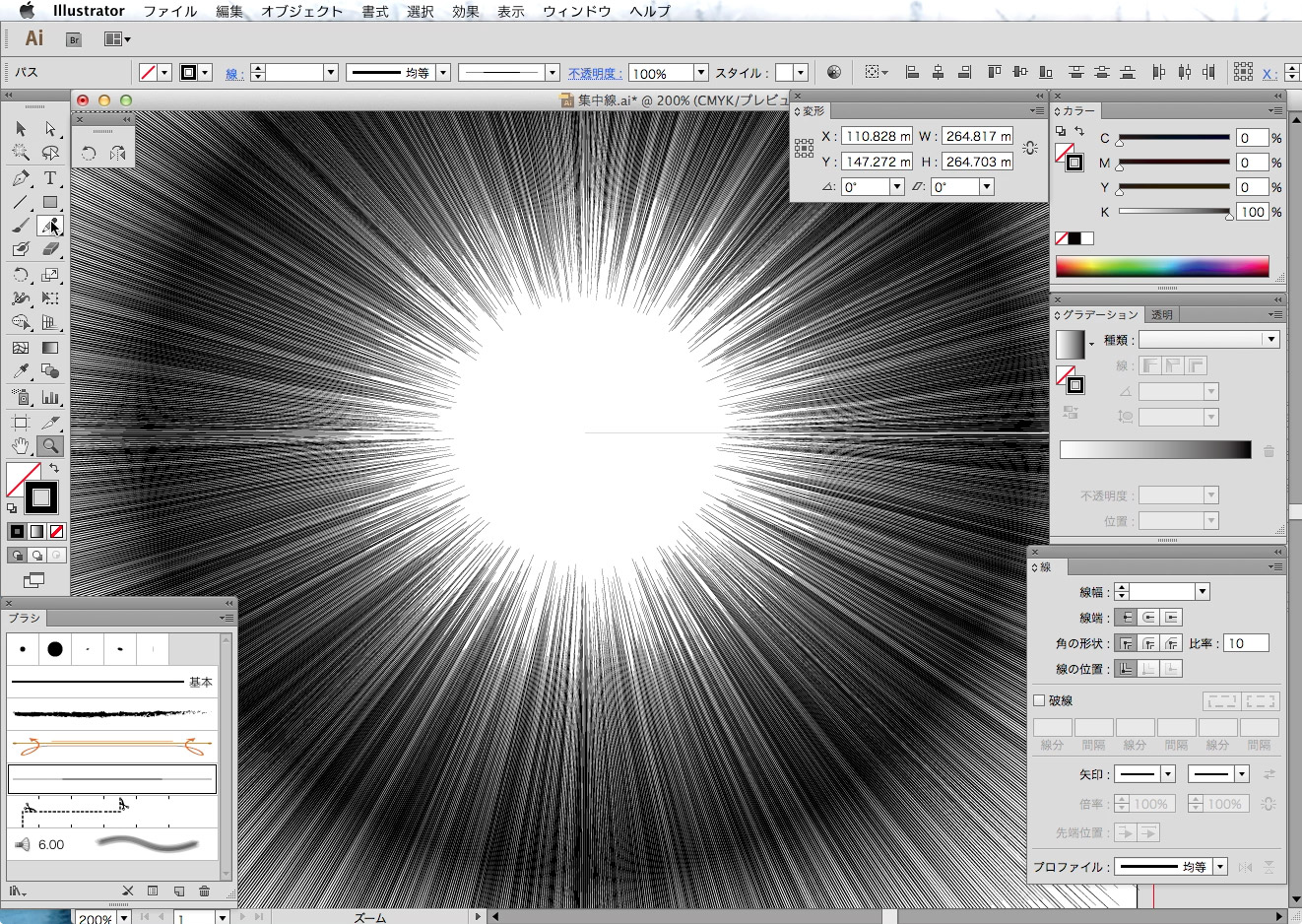Select the Free Transform tool
The width and height of the screenshot is (1302, 924).
(x=50, y=298)
